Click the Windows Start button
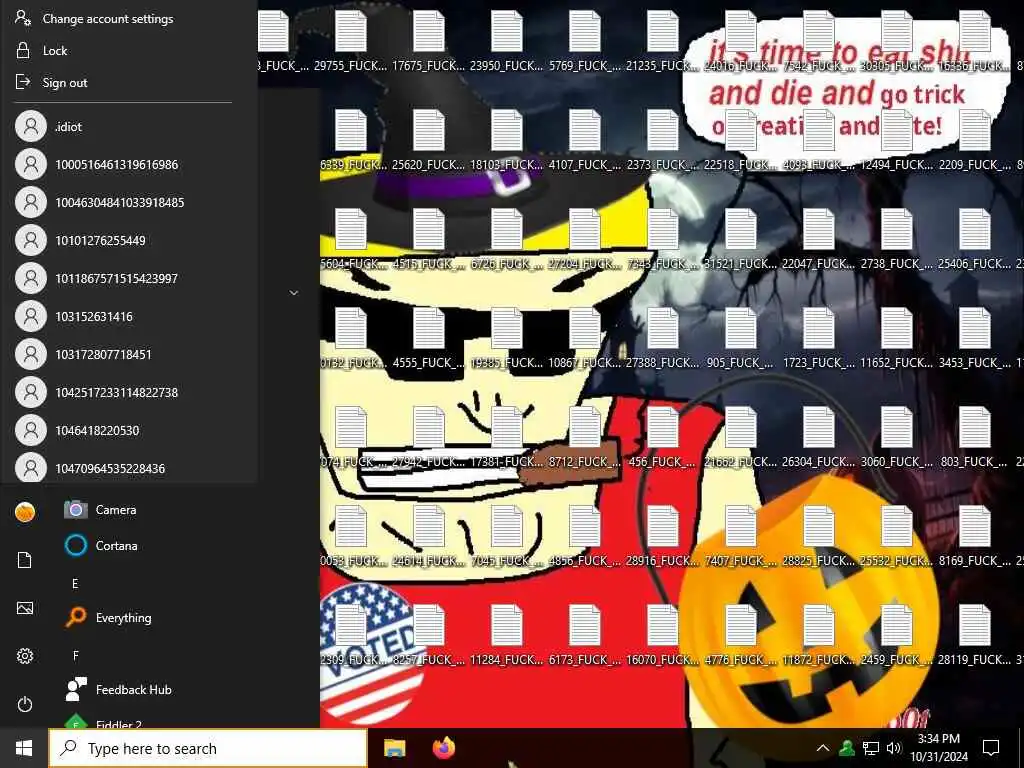 (24, 748)
